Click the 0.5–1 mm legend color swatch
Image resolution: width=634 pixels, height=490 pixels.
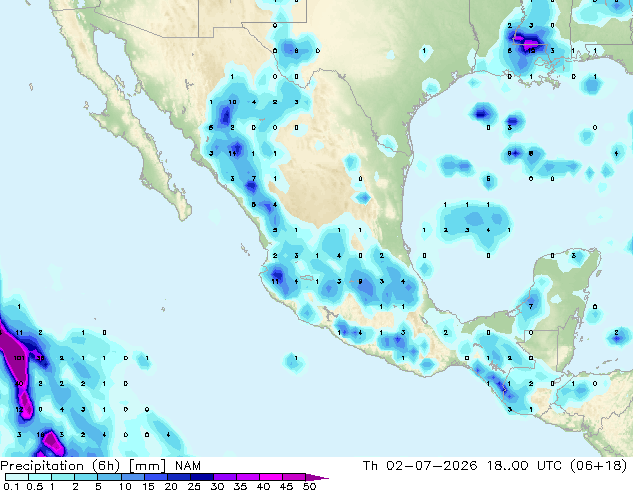[40, 477]
